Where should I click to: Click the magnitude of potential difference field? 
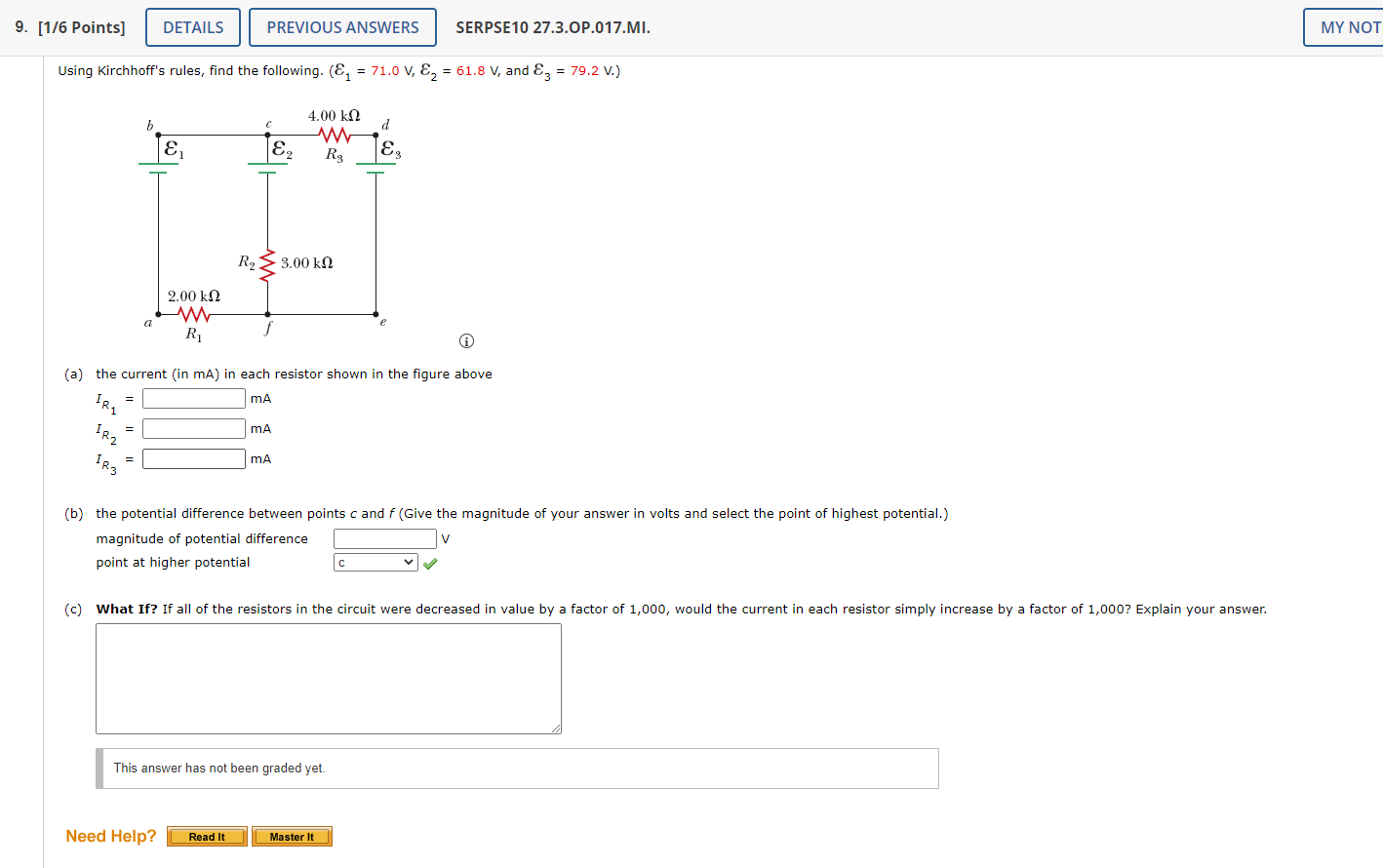click(x=384, y=537)
